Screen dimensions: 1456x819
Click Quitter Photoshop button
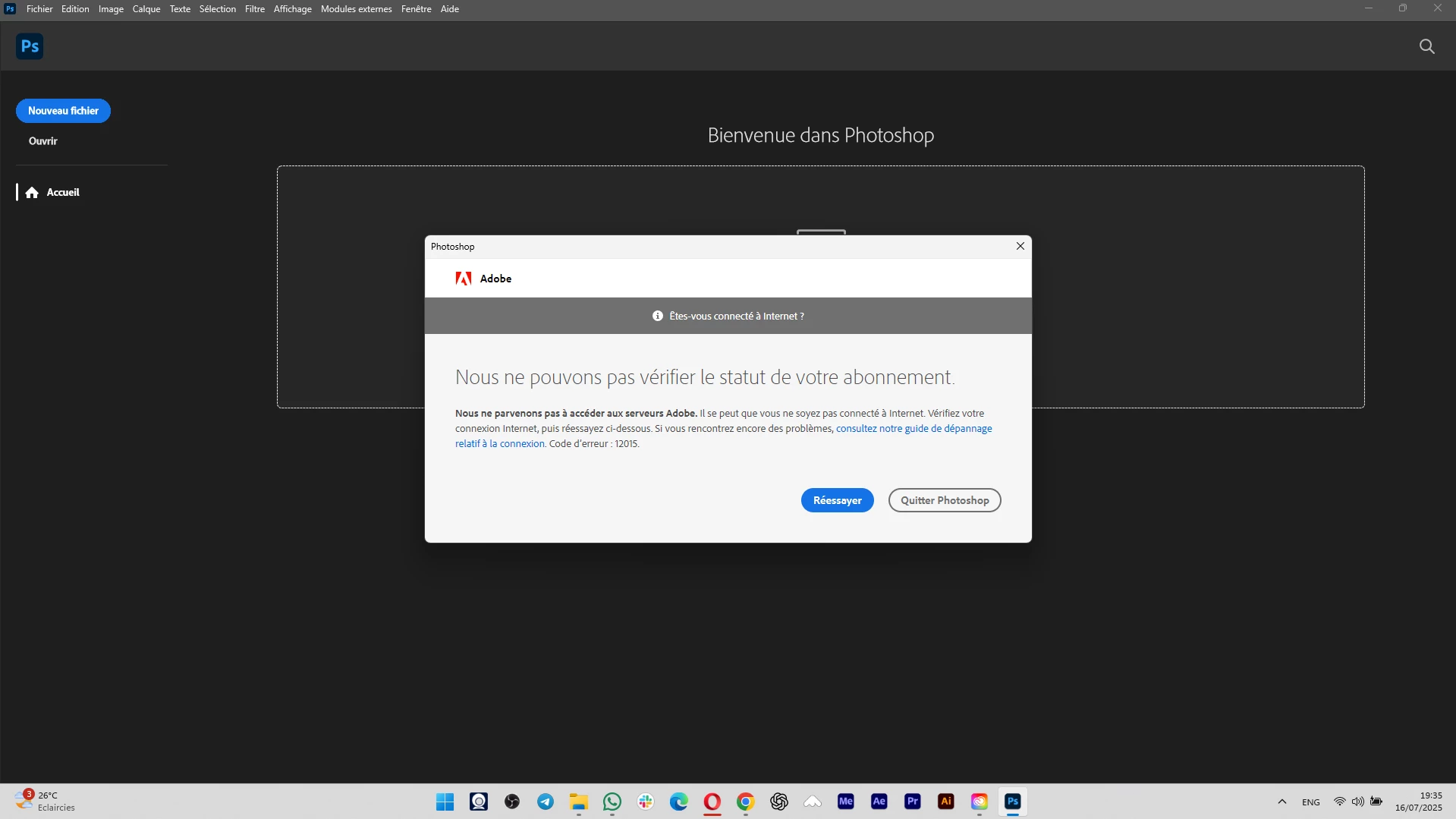[x=945, y=500]
